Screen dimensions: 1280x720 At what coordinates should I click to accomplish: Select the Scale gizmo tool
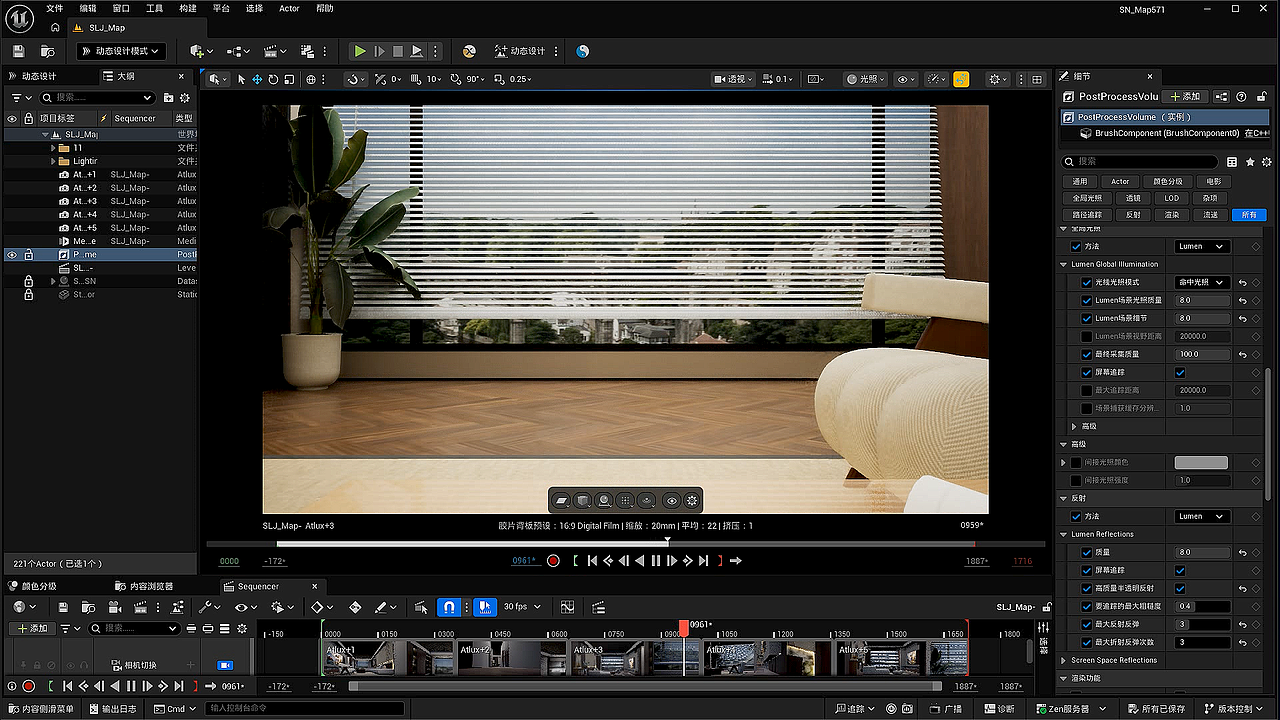tap(289, 79)
